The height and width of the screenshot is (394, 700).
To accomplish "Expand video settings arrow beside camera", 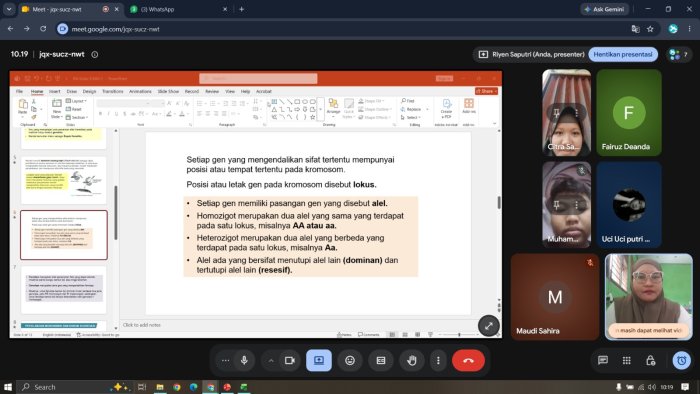I will (271, 360).
